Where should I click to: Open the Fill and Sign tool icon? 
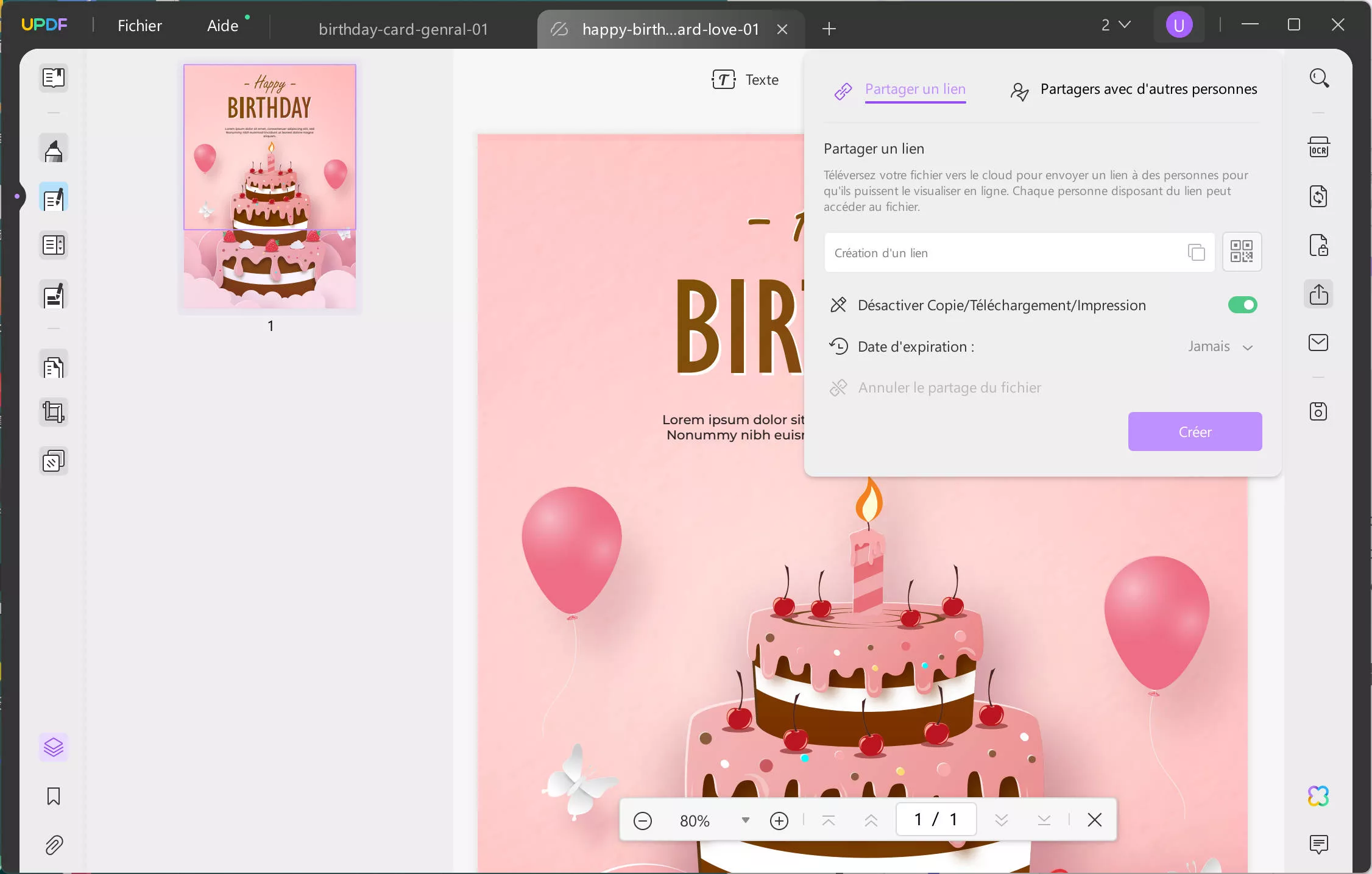click(x=54, y=296)
